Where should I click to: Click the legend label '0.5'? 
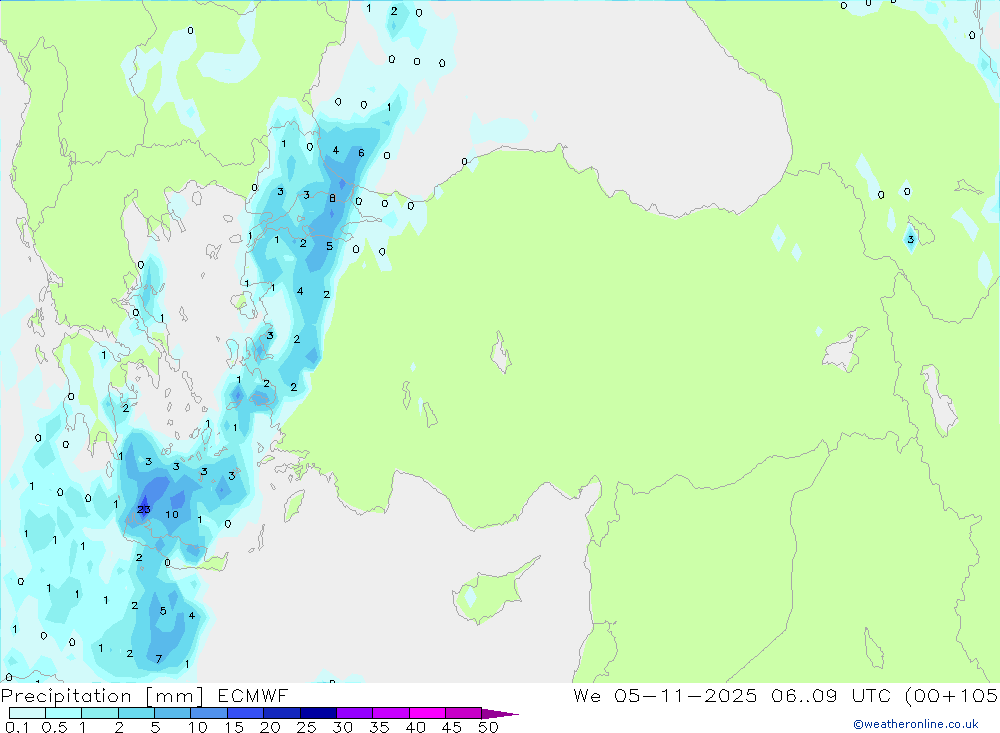coord(54,727)
